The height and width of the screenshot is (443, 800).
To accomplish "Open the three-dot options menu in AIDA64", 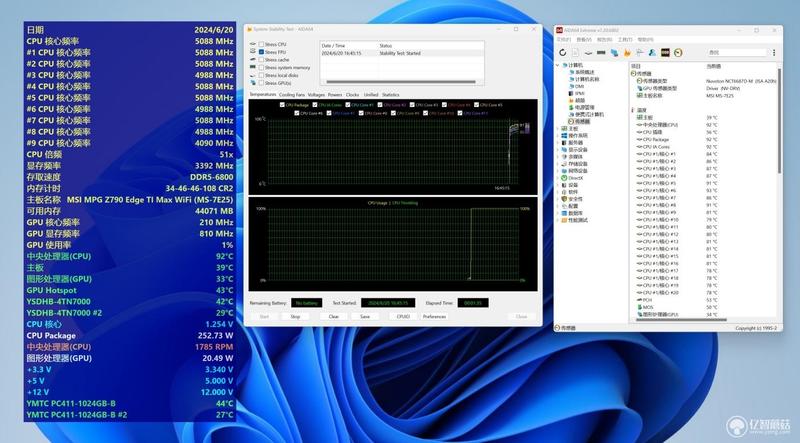I will coord(774,53).
